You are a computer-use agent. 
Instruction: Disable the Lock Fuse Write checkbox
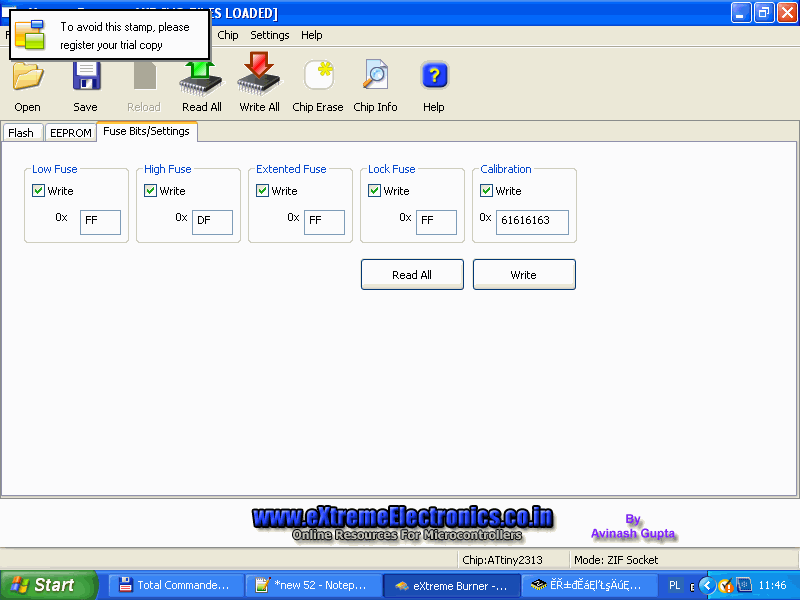point(375,191)
